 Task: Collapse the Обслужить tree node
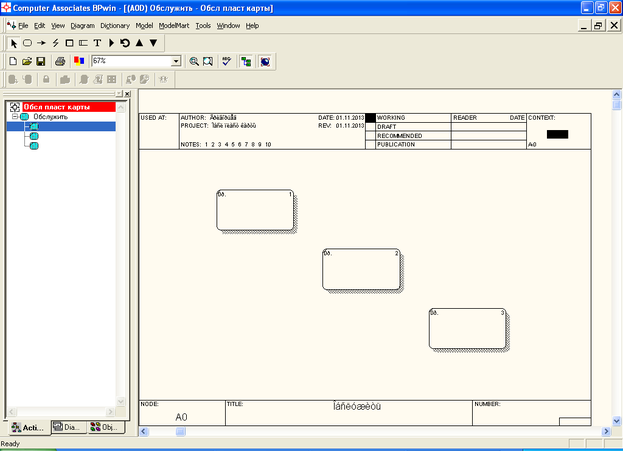[x=15, y=116]
